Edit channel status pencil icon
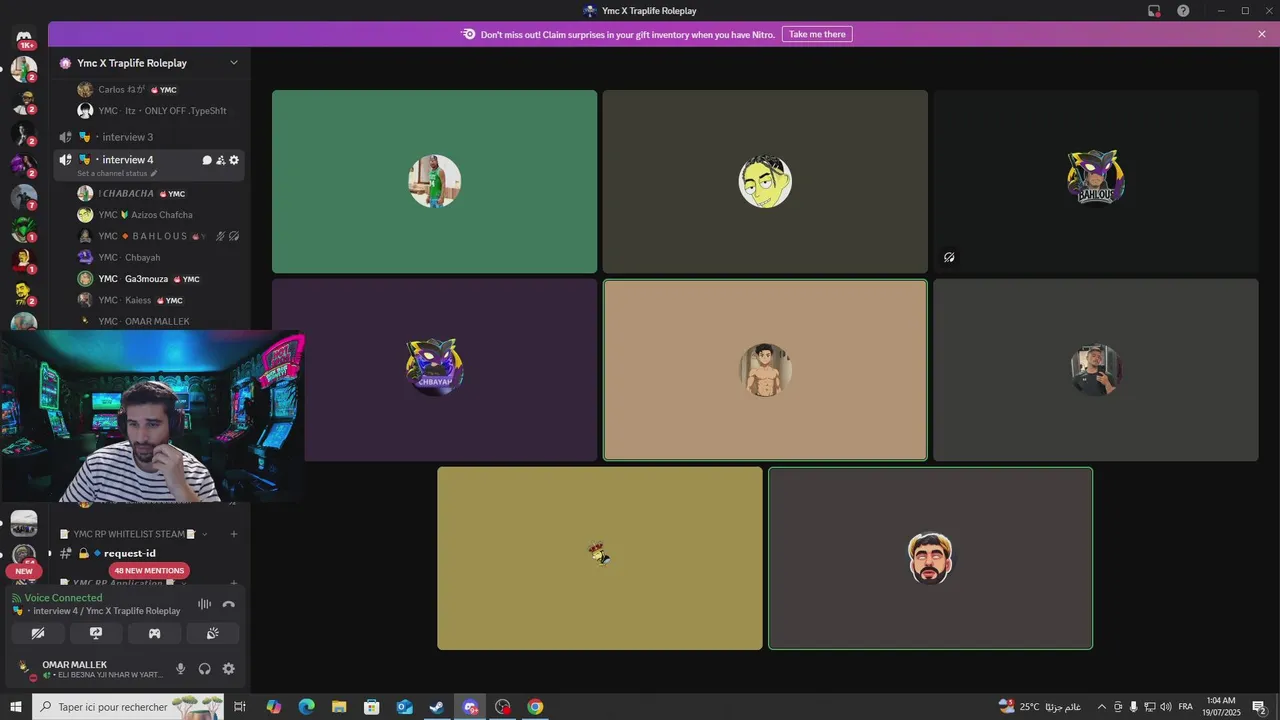 (153, 174)
